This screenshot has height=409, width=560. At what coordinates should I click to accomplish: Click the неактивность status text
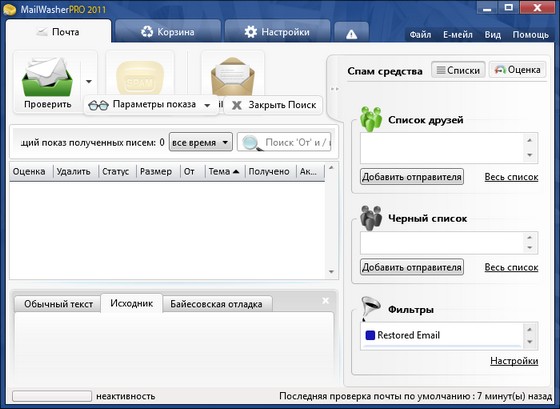point(126,396)
